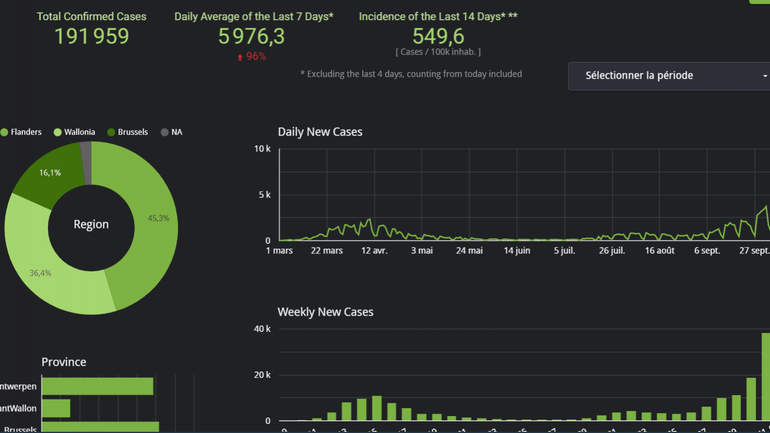Click the Brabant Wallon province bar
This screenshot has height=433, width=770.
pyautogui.click(x=56, y=408)
